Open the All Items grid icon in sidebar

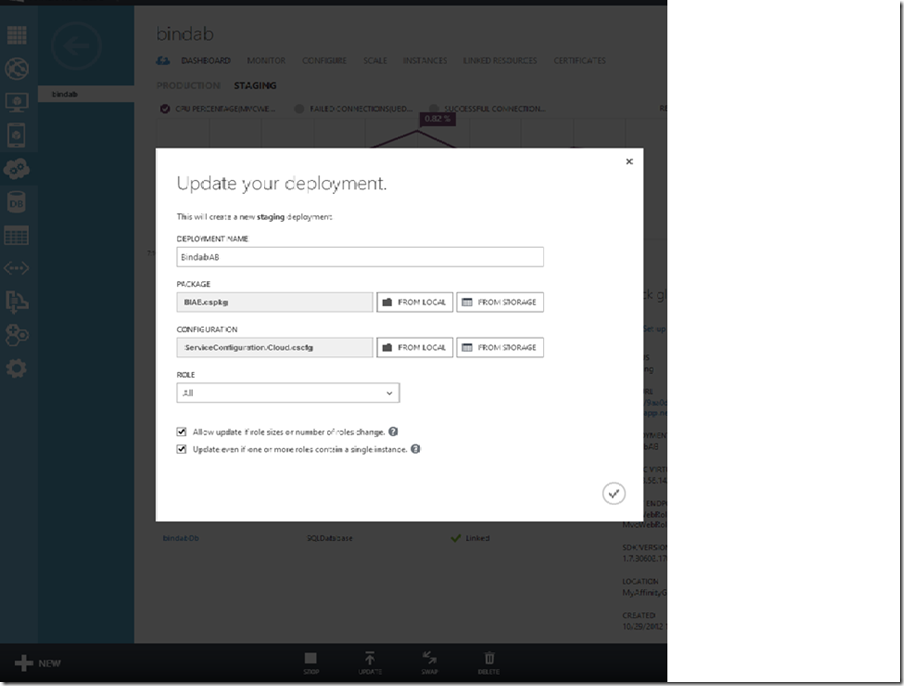(17, 35)
